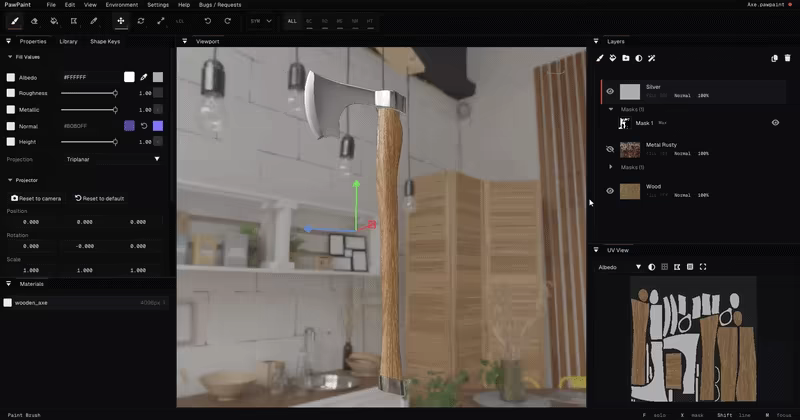Image resolution: width=800 pixels, height=420 pixels.
Task: Hide the Silver layer
Action: coord(610,91)
